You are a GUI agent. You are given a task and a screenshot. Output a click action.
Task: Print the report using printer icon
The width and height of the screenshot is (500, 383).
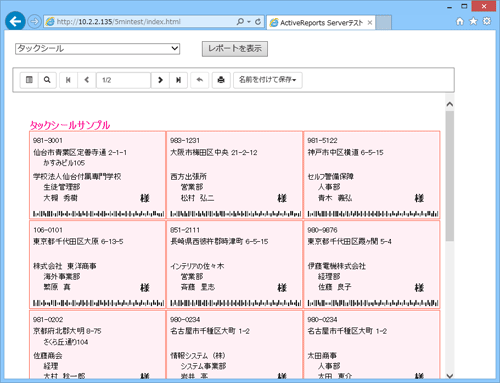pyautogui.click(x=221, y=80)
